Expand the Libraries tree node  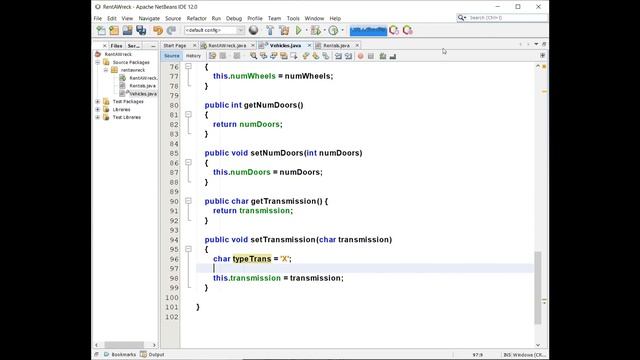click(98, 109)
